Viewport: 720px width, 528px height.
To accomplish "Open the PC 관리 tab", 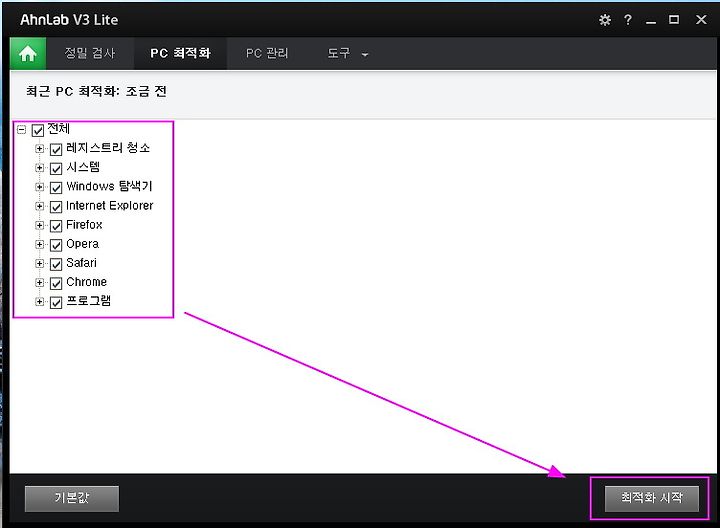I will click(267, 53).
